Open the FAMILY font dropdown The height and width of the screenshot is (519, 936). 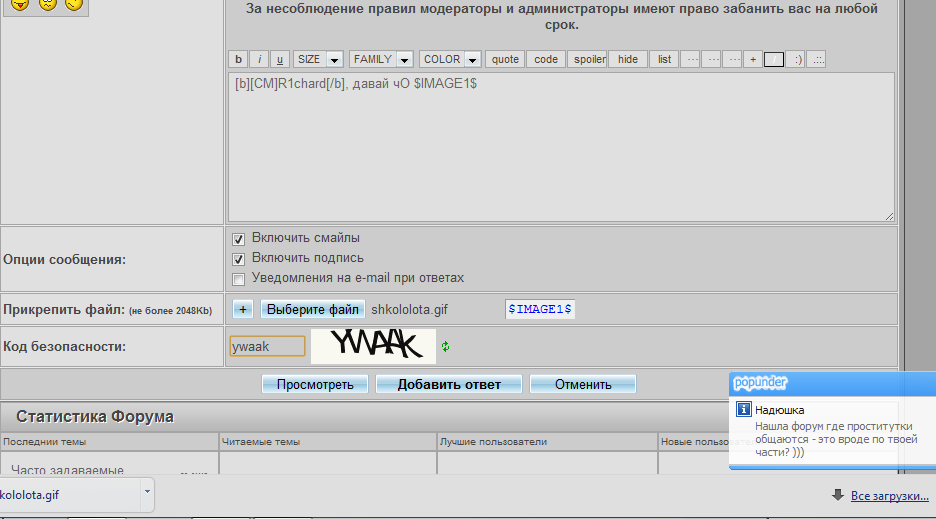click(381, 59)
